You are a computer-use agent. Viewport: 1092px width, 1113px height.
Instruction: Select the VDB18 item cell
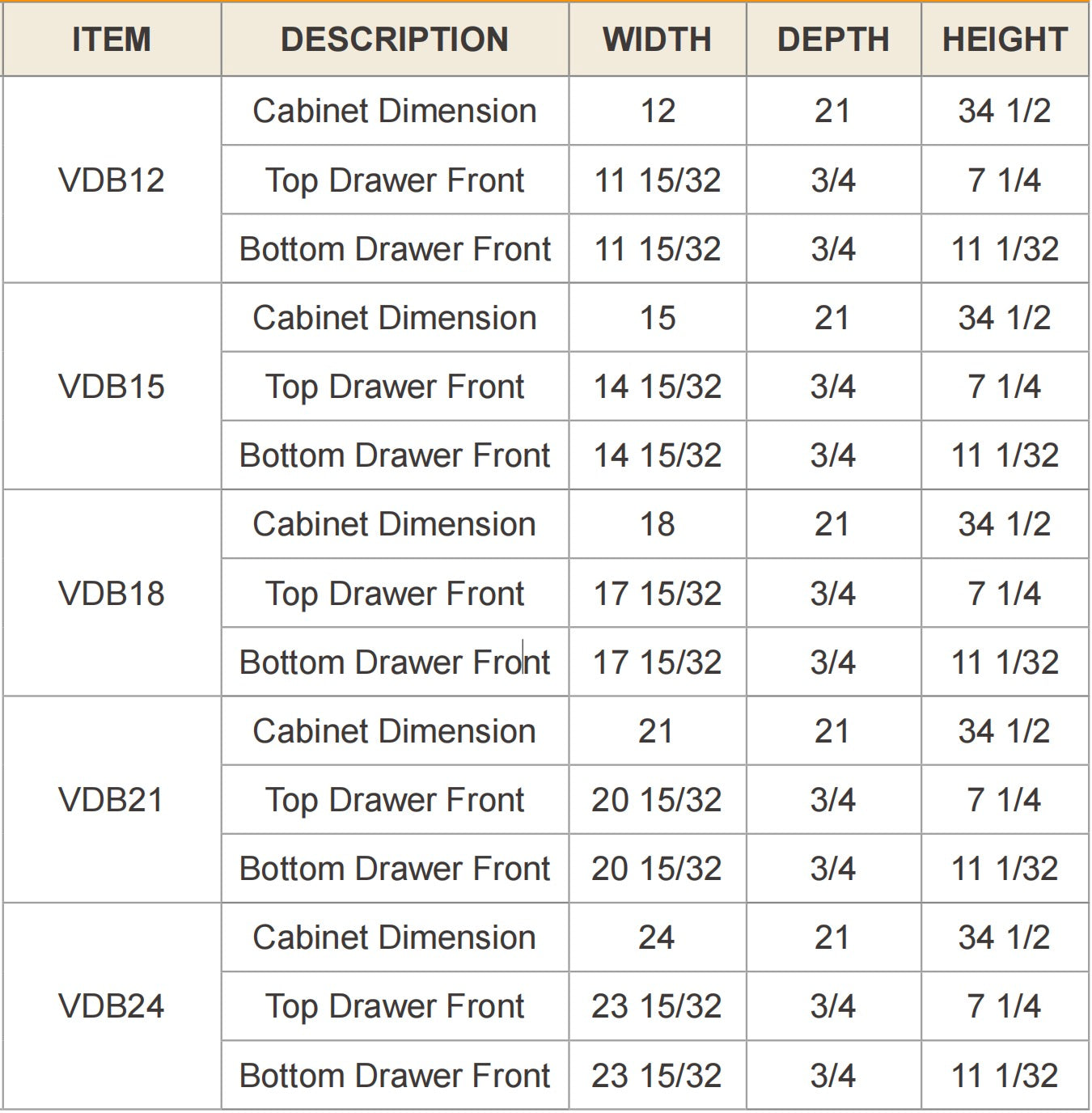pos(112,593)
